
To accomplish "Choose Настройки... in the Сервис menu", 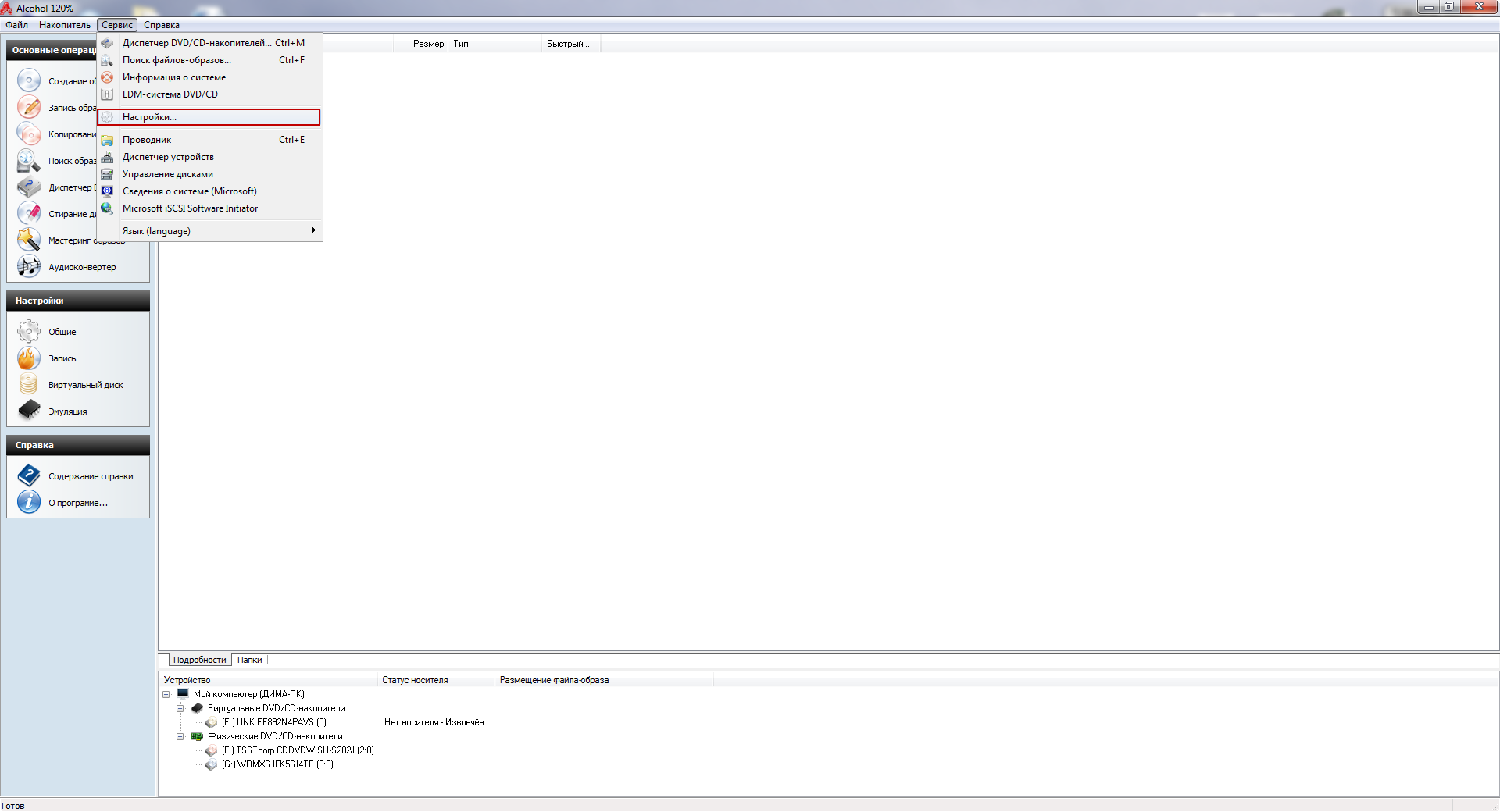I will (209, 117).
